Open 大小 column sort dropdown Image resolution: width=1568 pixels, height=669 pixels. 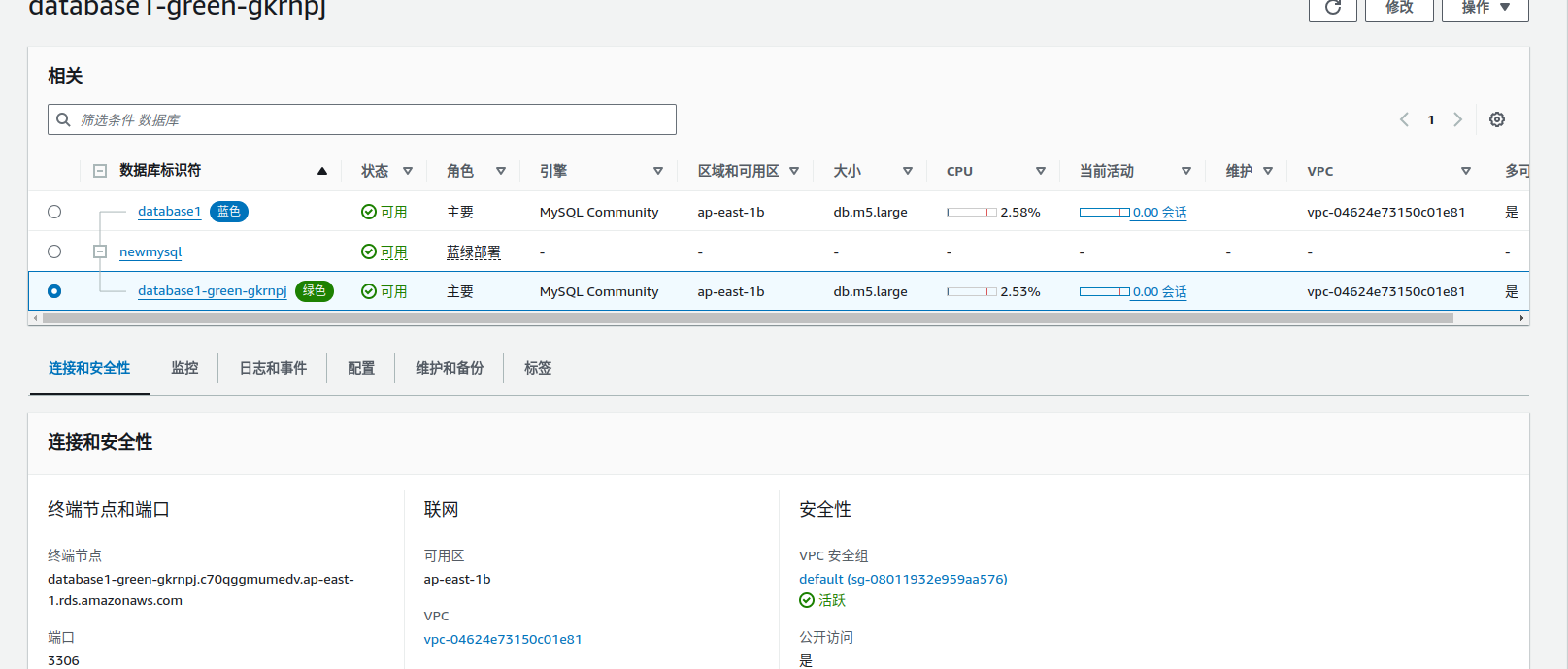click(x=908, y=171)
